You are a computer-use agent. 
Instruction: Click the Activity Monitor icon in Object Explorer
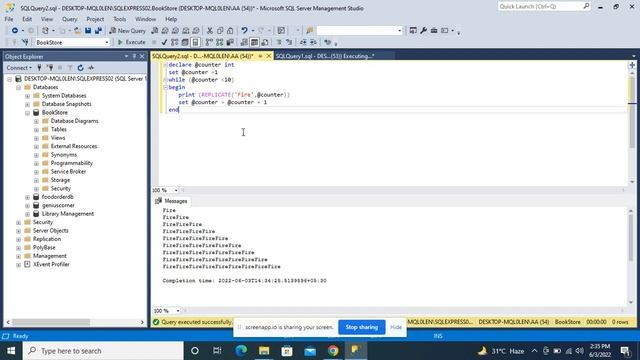pos(91,68)
